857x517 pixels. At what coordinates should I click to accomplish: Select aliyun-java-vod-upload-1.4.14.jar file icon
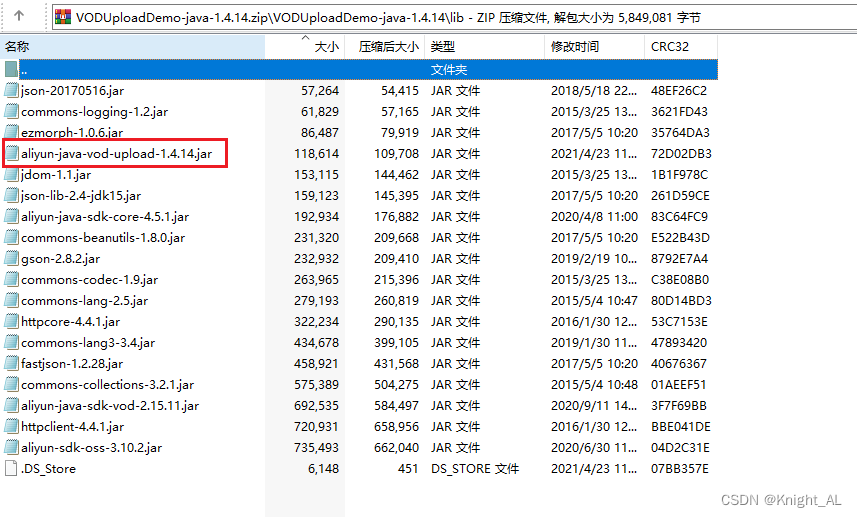(11, 154)
